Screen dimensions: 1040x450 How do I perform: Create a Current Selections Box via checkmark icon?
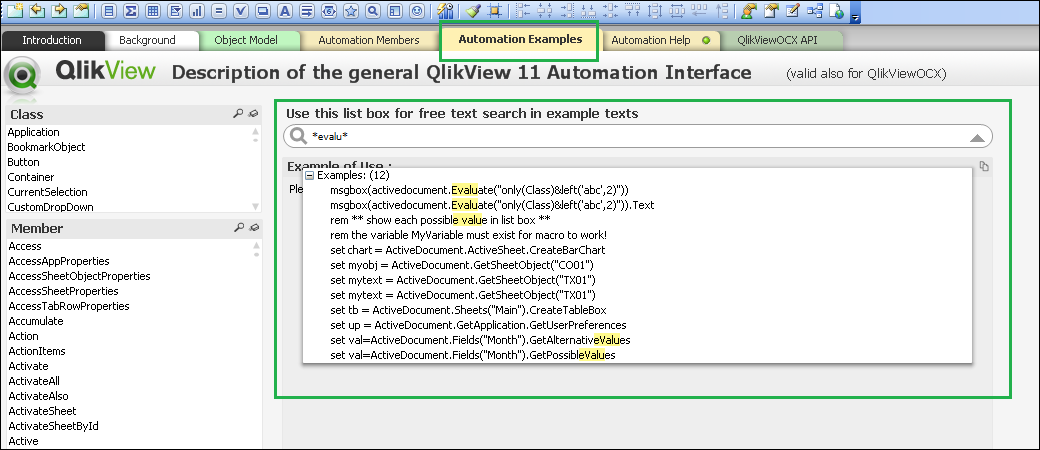(x=241, y=11)
